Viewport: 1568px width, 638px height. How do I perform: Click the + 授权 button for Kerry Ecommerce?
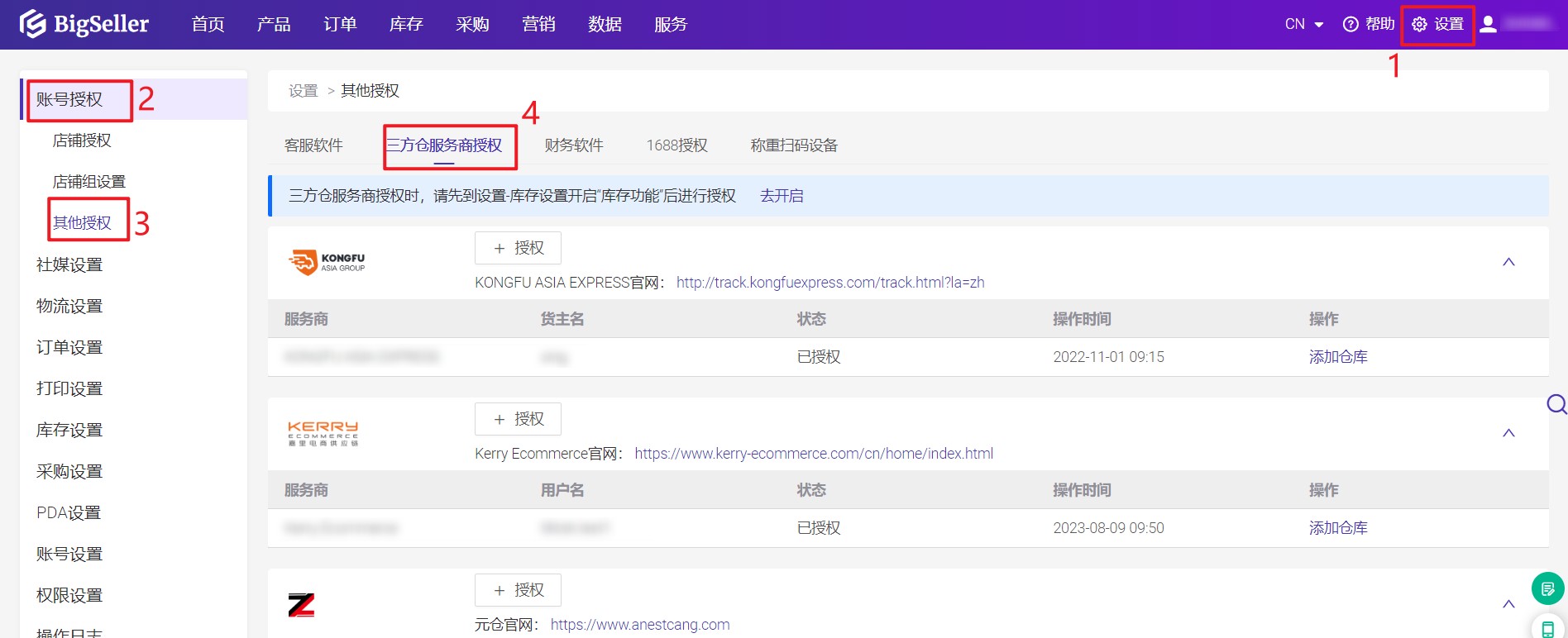[518, 419]
